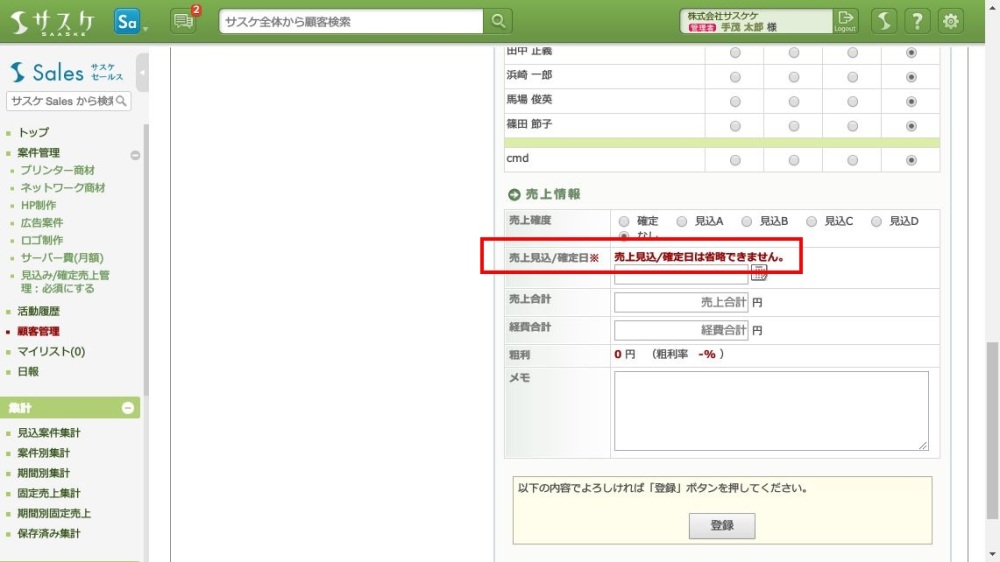Open the Sa app switcher dropdown

pyautogui.click(x=130, y=22)
